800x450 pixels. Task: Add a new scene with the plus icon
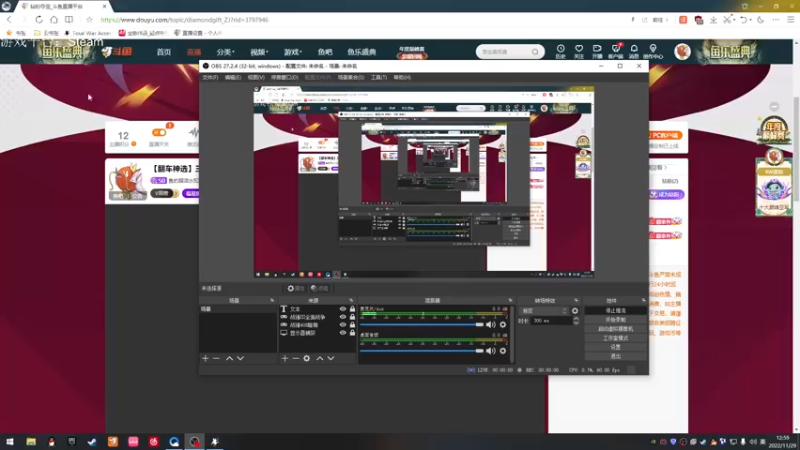pyautogui.click(x=206, y=359)
